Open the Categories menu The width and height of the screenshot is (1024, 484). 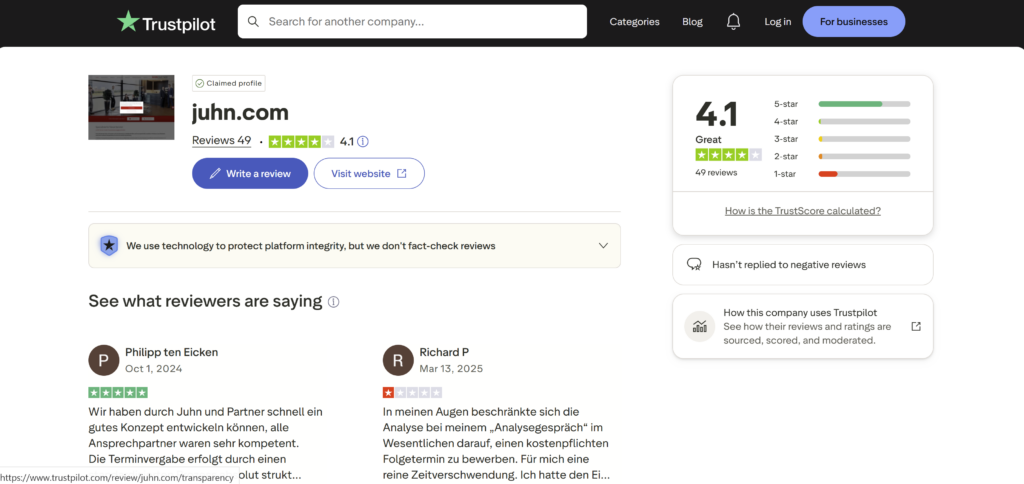(634, 22)
